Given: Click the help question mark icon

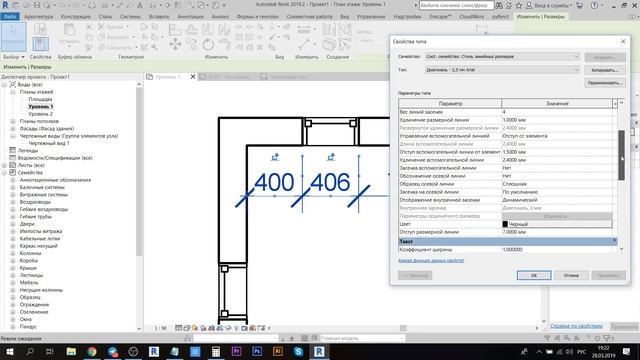Looking at the screenshot, I should tap(595, 5).
